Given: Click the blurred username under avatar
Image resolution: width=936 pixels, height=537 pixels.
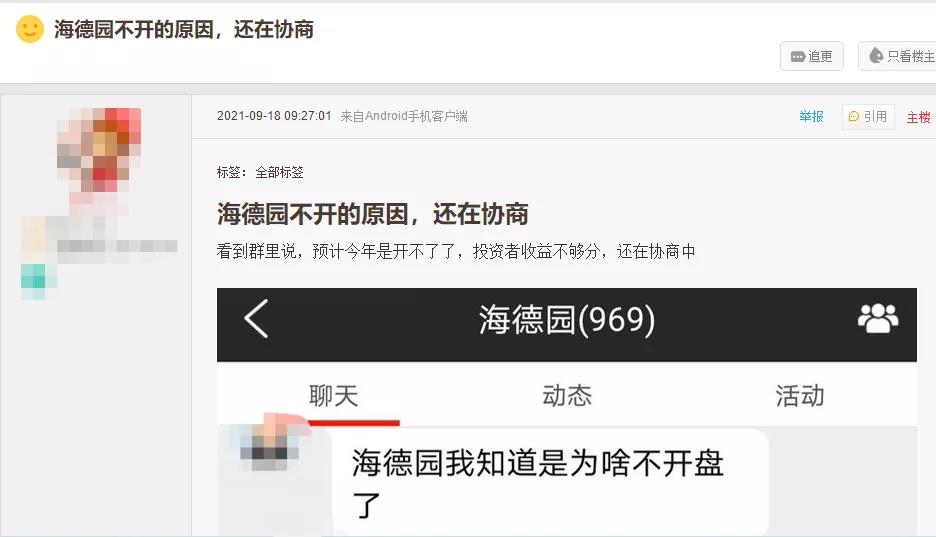Looking at the screenshot, I should (116, 246).
